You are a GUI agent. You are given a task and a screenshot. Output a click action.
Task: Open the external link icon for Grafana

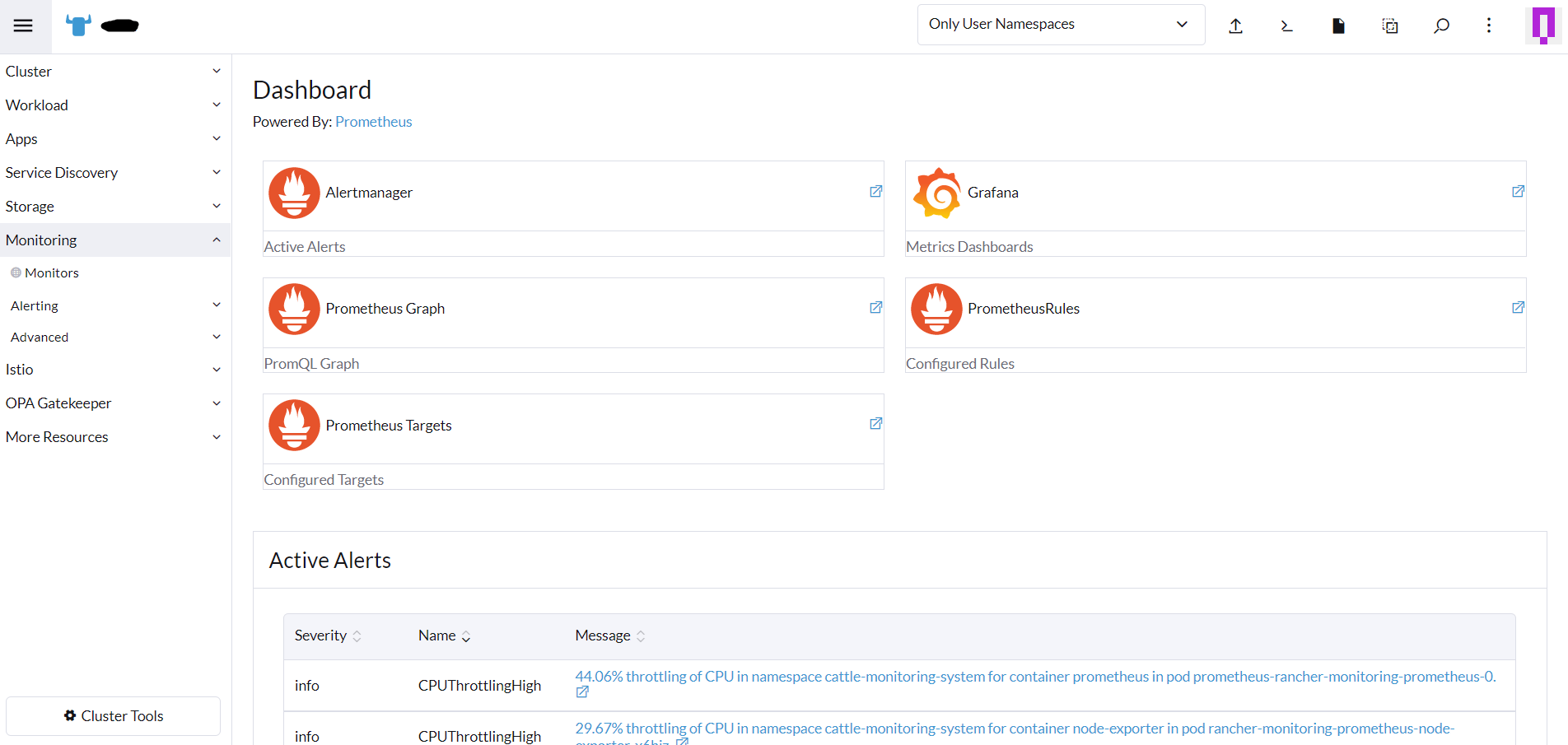pos(1519,191)
